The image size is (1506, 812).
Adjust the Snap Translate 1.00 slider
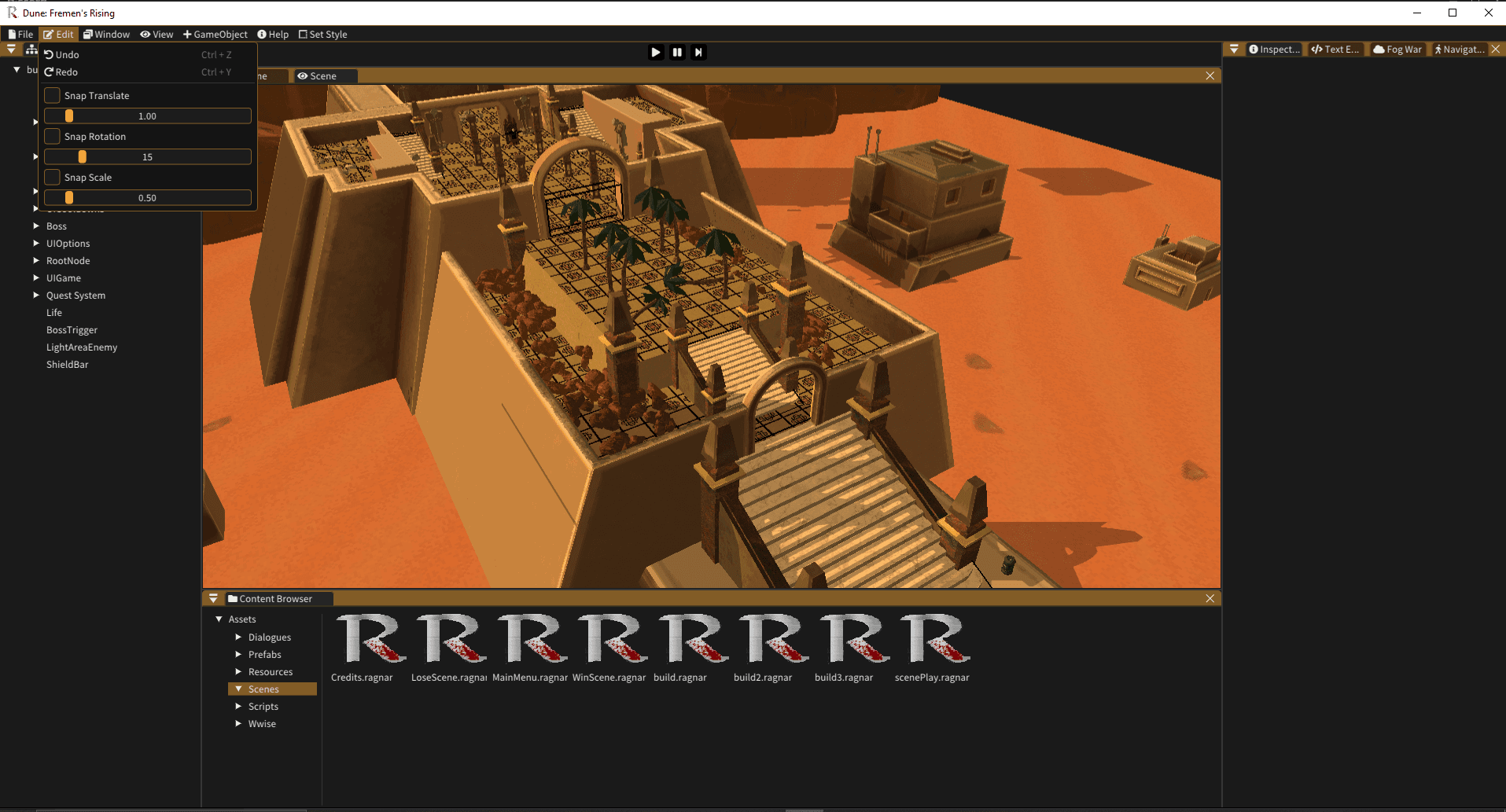(148, 116)
